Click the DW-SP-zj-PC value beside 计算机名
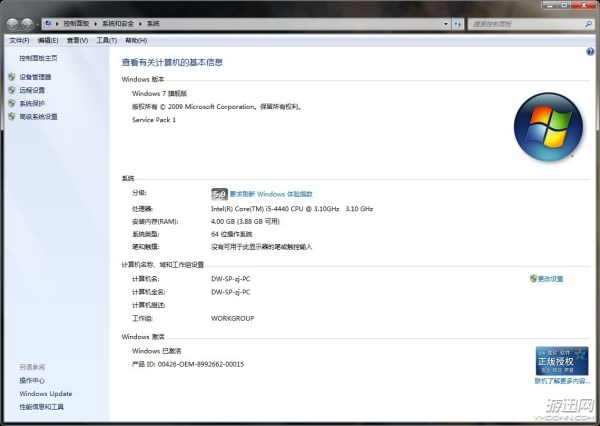 [231, 279]
